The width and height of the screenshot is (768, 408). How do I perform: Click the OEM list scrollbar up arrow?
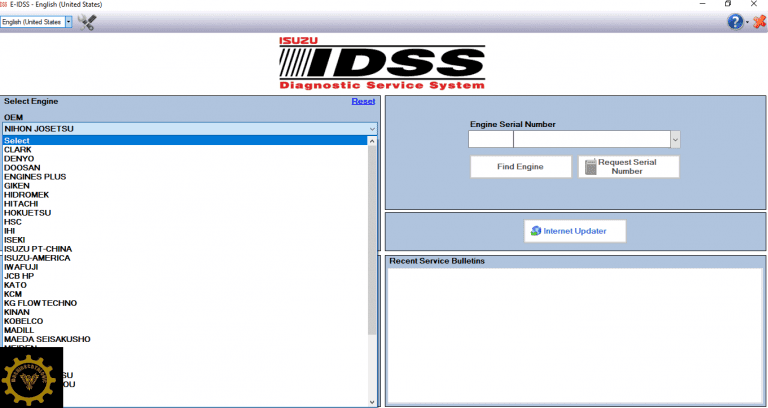click(372, 141)
